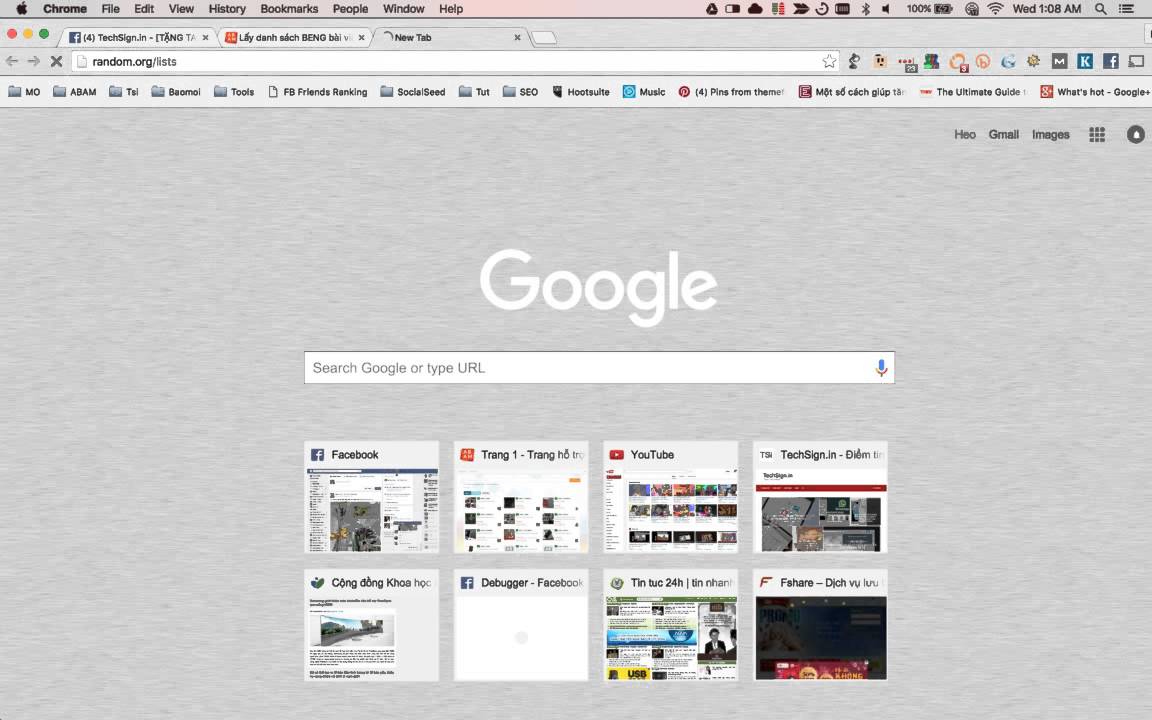The width and height of the screenshot is (1152, 720).
Task: Click the blue G globe extension icon
Action: (x=1009, y=62)
